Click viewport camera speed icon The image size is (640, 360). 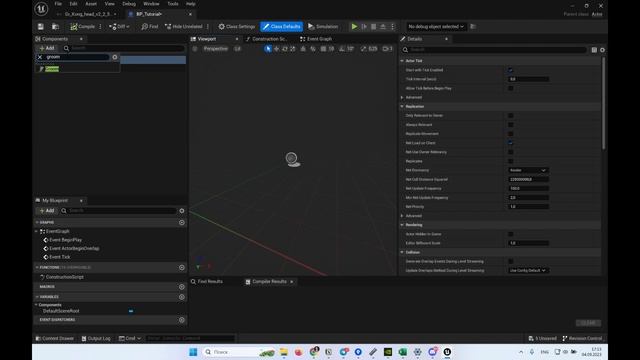pos(387,49)
